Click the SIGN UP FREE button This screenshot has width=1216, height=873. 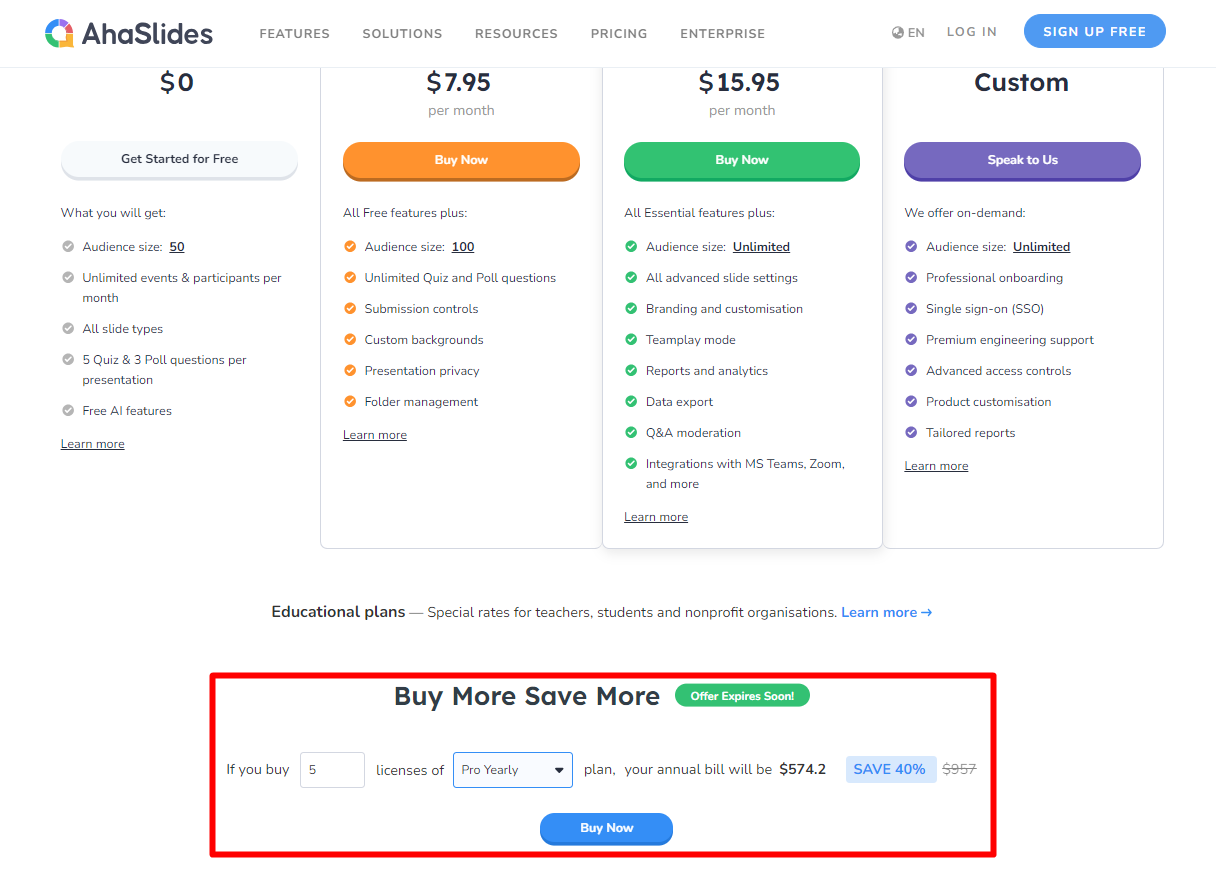click(1095, 31)
